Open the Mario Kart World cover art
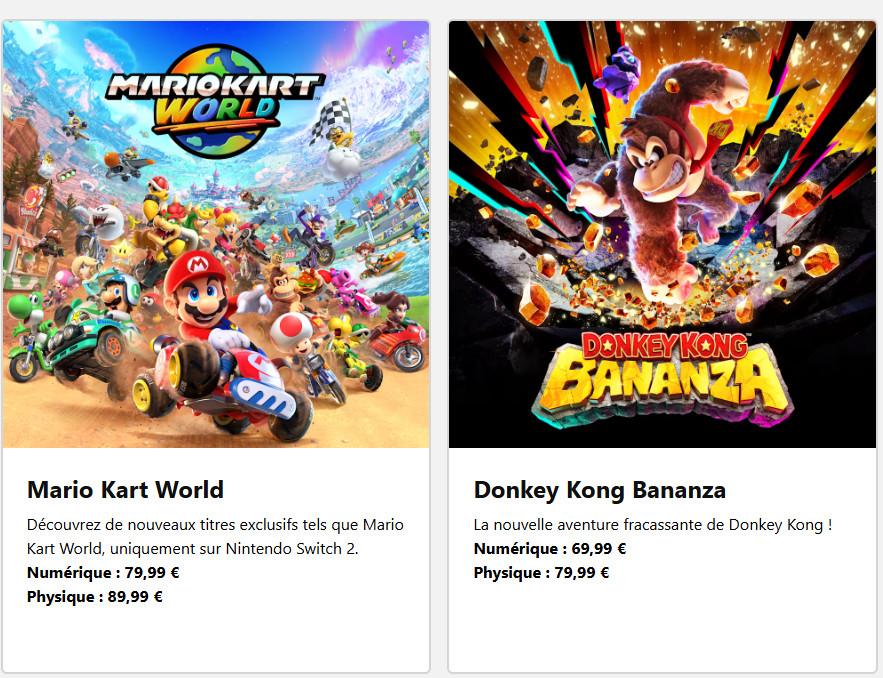Viewport: 883px width, 678px height. (x=216, y=234)
